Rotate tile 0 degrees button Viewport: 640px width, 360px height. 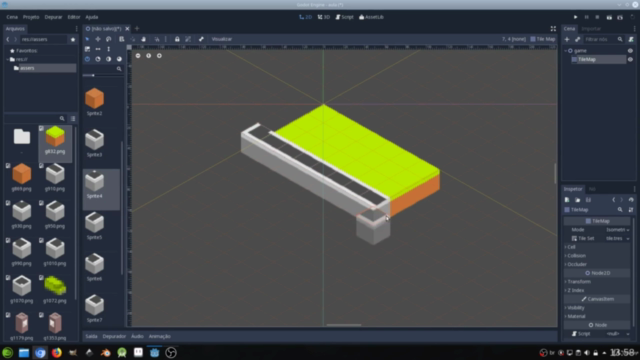[87, 59]
